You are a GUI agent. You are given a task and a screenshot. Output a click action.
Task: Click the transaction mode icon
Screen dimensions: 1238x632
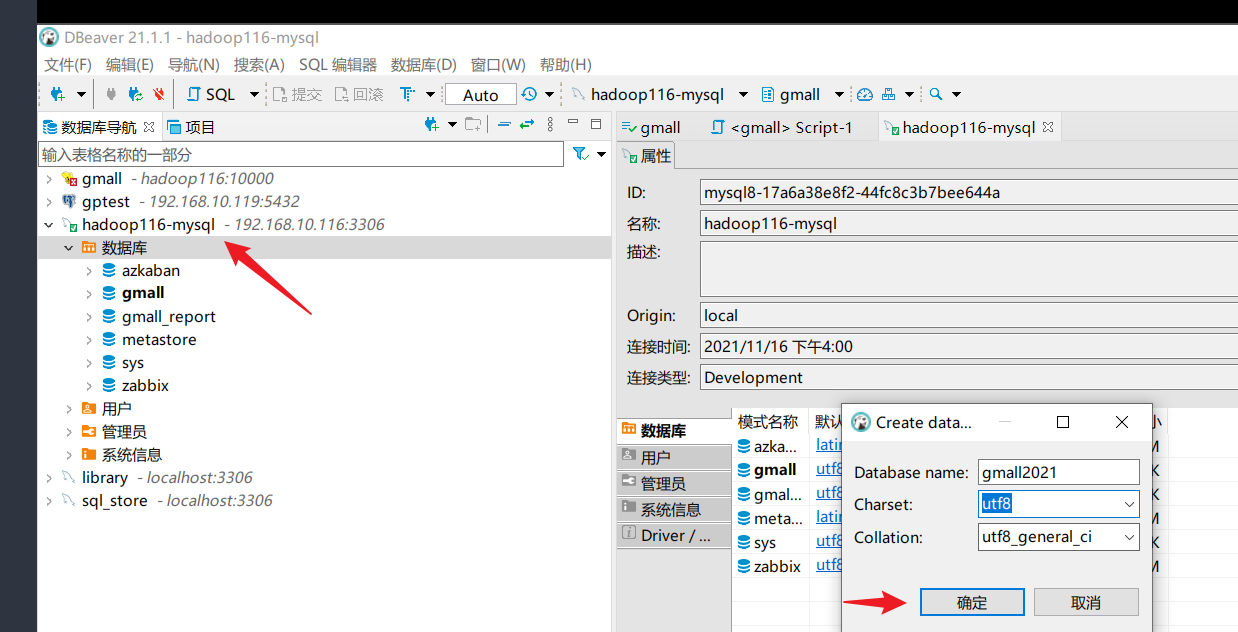pos(407,94)
